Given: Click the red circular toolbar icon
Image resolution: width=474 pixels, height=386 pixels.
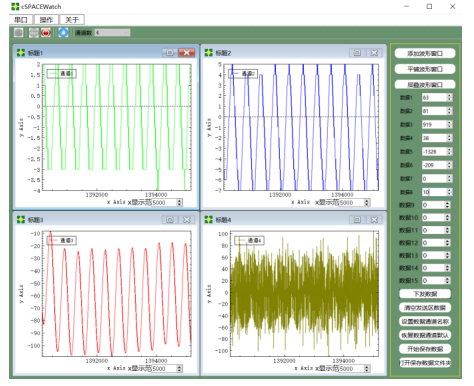Looking at the screenshot, I should click(x=46, y=33).
